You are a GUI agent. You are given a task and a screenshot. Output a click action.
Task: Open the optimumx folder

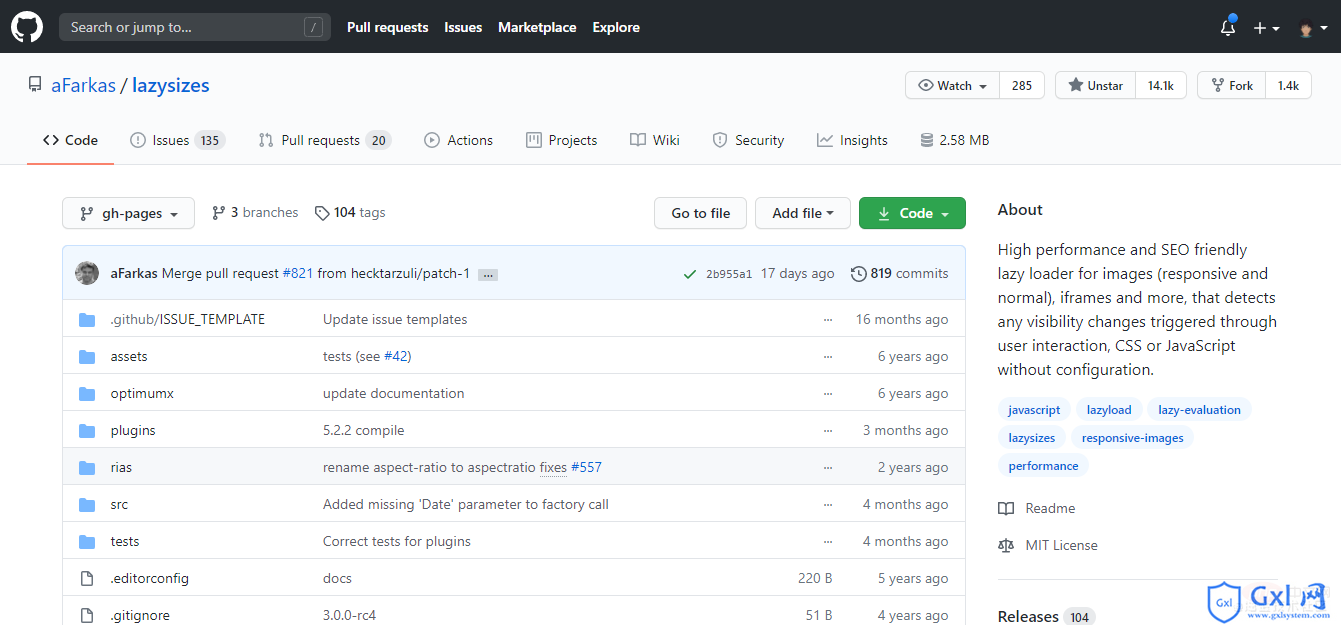tap(142, 393)
